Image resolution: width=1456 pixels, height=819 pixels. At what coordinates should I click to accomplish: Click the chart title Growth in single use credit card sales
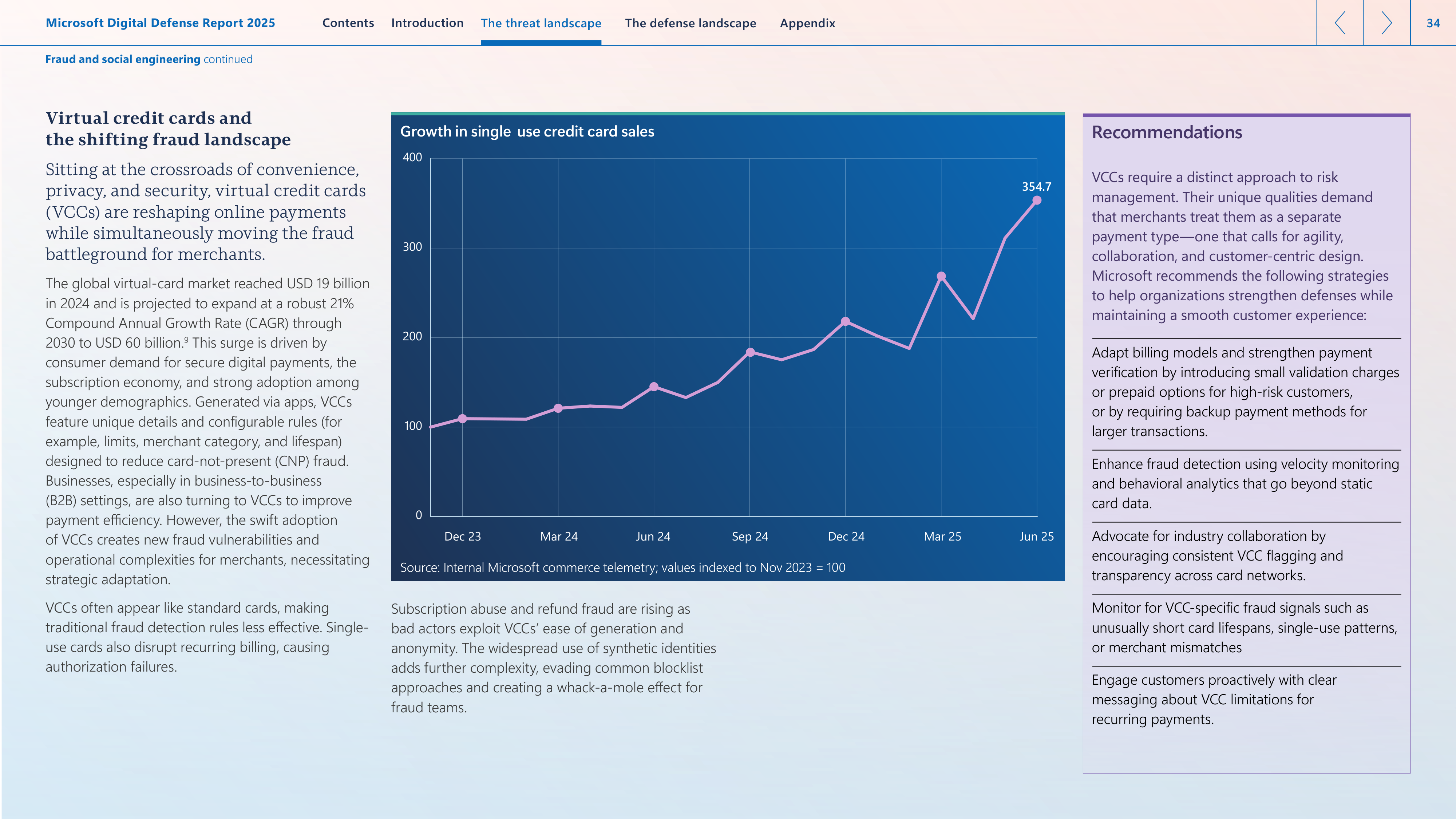tap(527, 132)
